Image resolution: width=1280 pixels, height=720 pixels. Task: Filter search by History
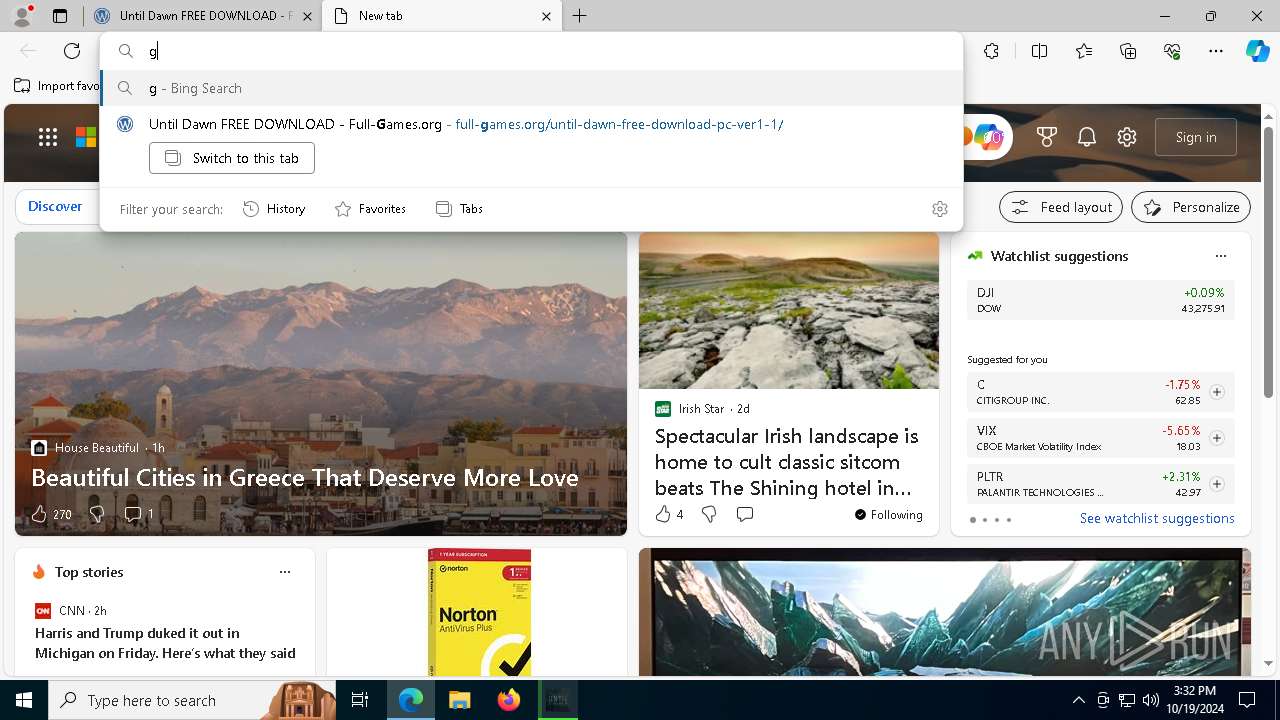click(274, 209)
